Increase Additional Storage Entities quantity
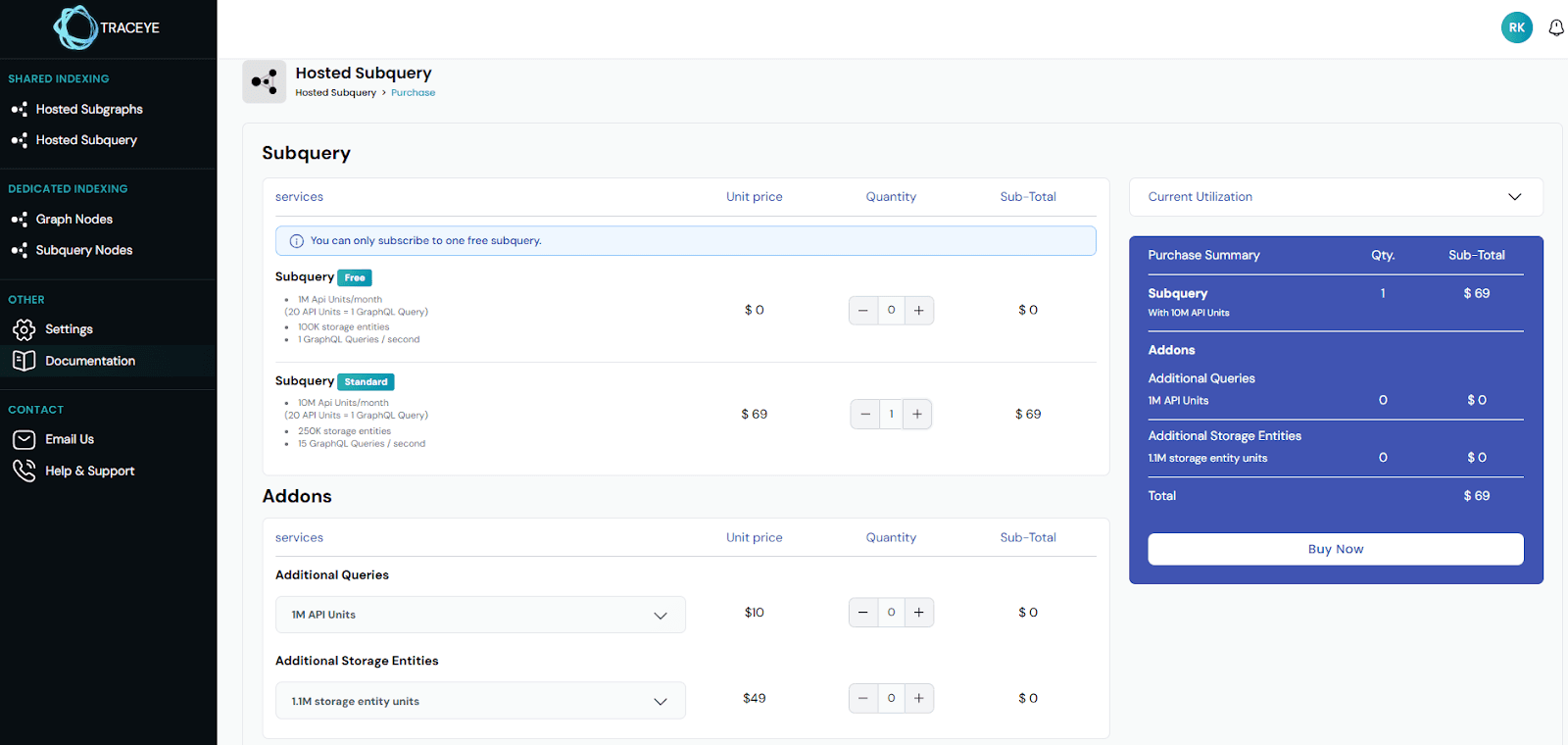 click(x=919, y=699)
